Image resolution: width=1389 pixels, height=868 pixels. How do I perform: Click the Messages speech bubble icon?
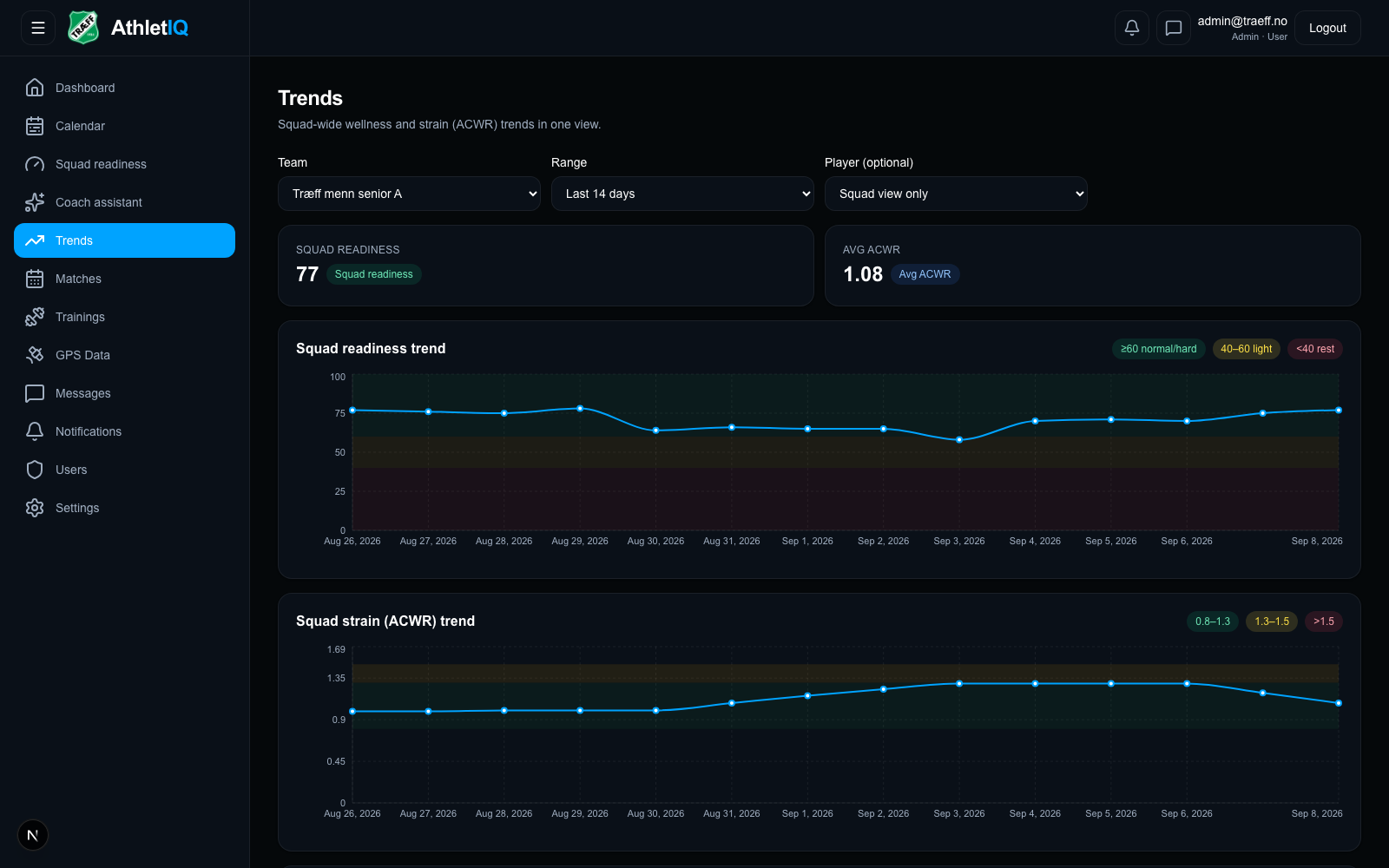point(35,393)
